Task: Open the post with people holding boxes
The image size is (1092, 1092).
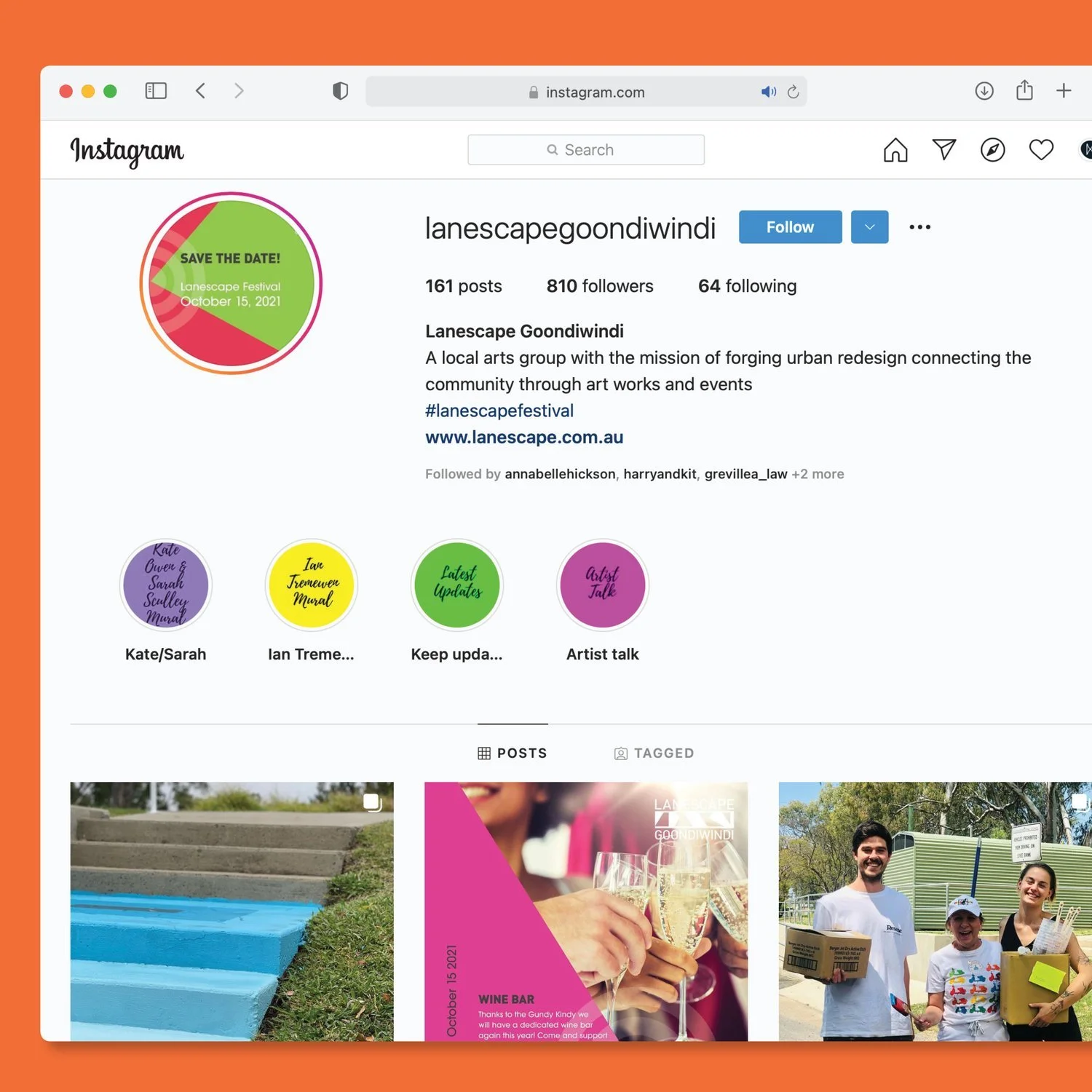Action: 935,911
